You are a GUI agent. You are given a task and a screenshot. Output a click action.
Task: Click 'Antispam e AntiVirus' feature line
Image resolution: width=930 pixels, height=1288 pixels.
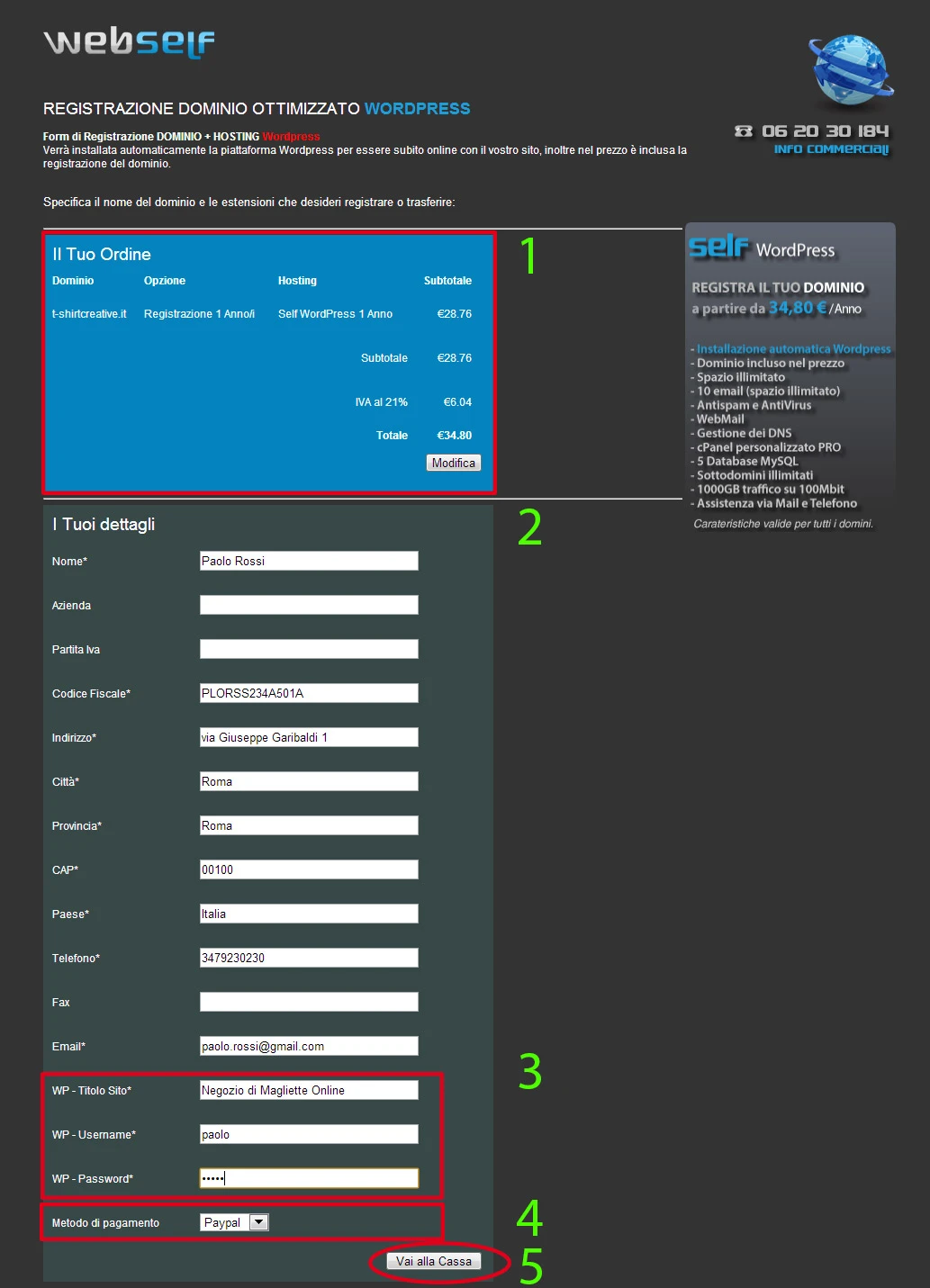(x=754, y=405)
